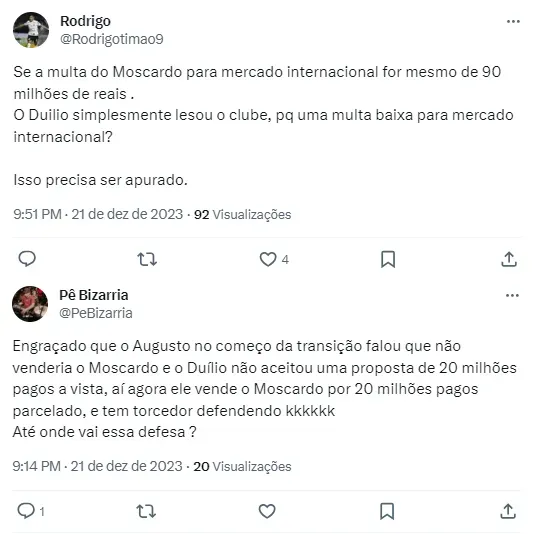Bookmark Rodrigo's tweet
This screenshot has height=534, width=535.
coord(388,259)
